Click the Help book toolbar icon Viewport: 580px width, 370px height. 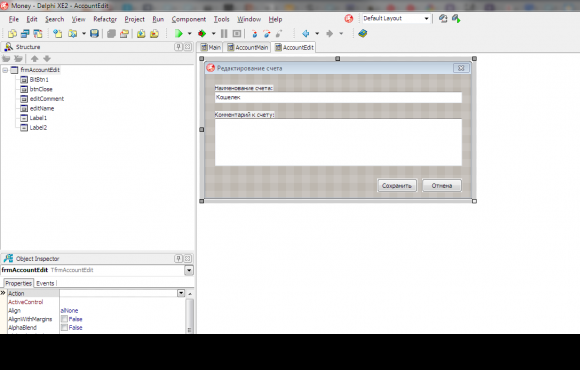tap(362, 34)
